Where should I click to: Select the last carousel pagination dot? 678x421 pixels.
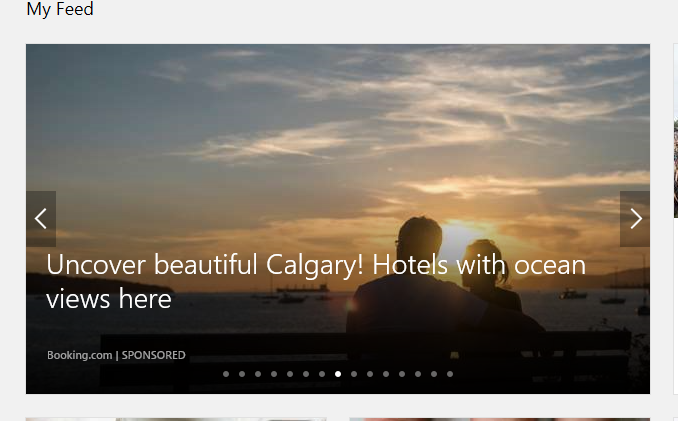pos(450,374)
